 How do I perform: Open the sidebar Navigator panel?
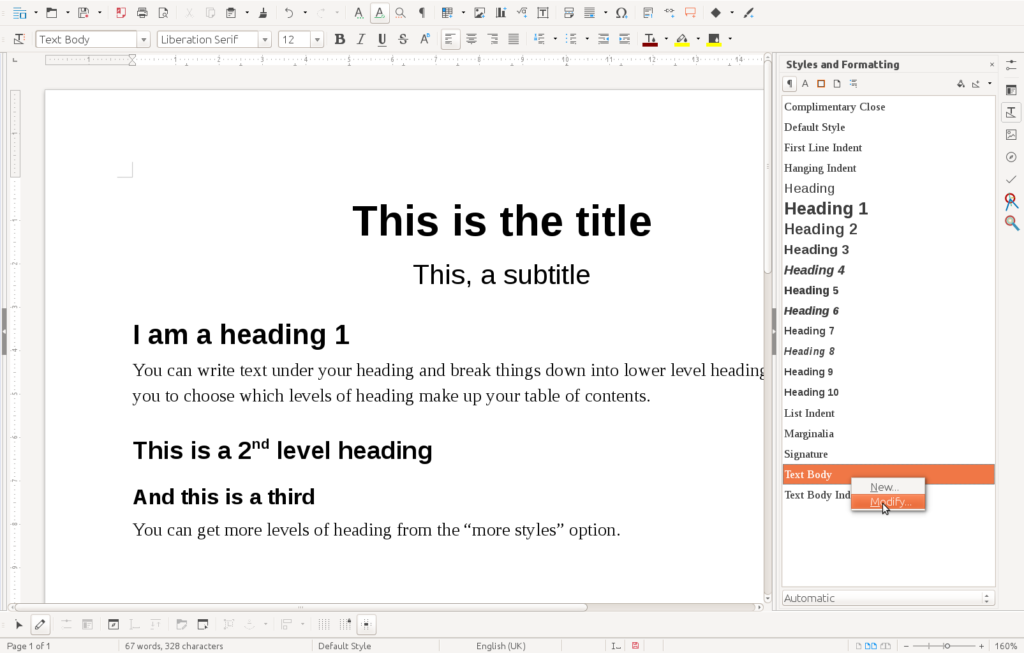(x=1011, y=157)
